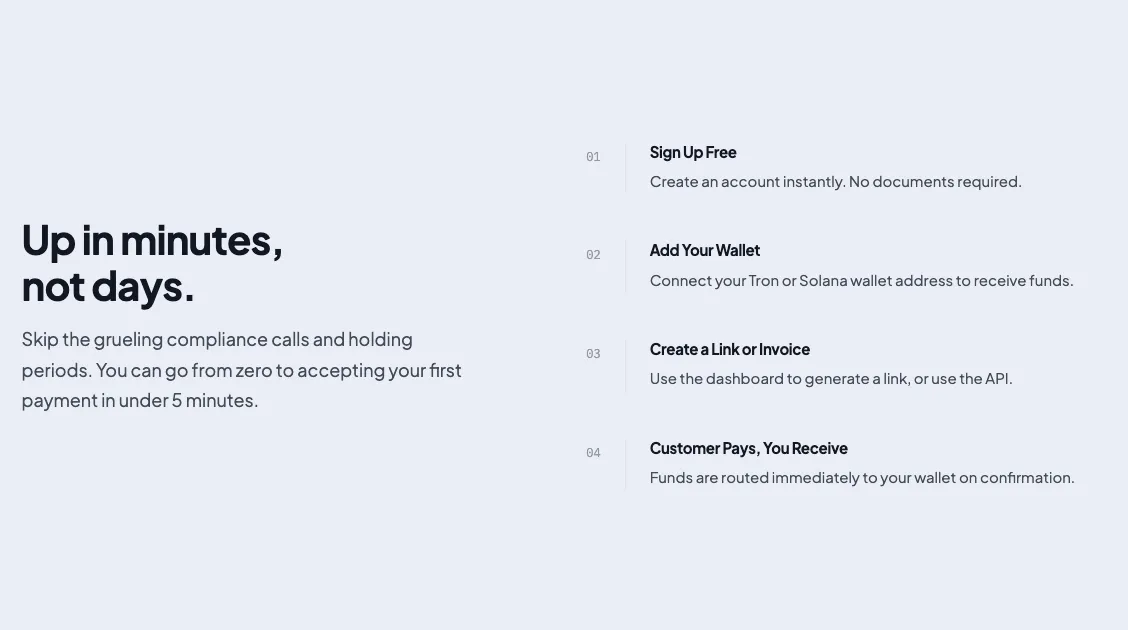The image size is (1128, 630).
Task: Click the step number 02 label
Action: click(593, 255)
